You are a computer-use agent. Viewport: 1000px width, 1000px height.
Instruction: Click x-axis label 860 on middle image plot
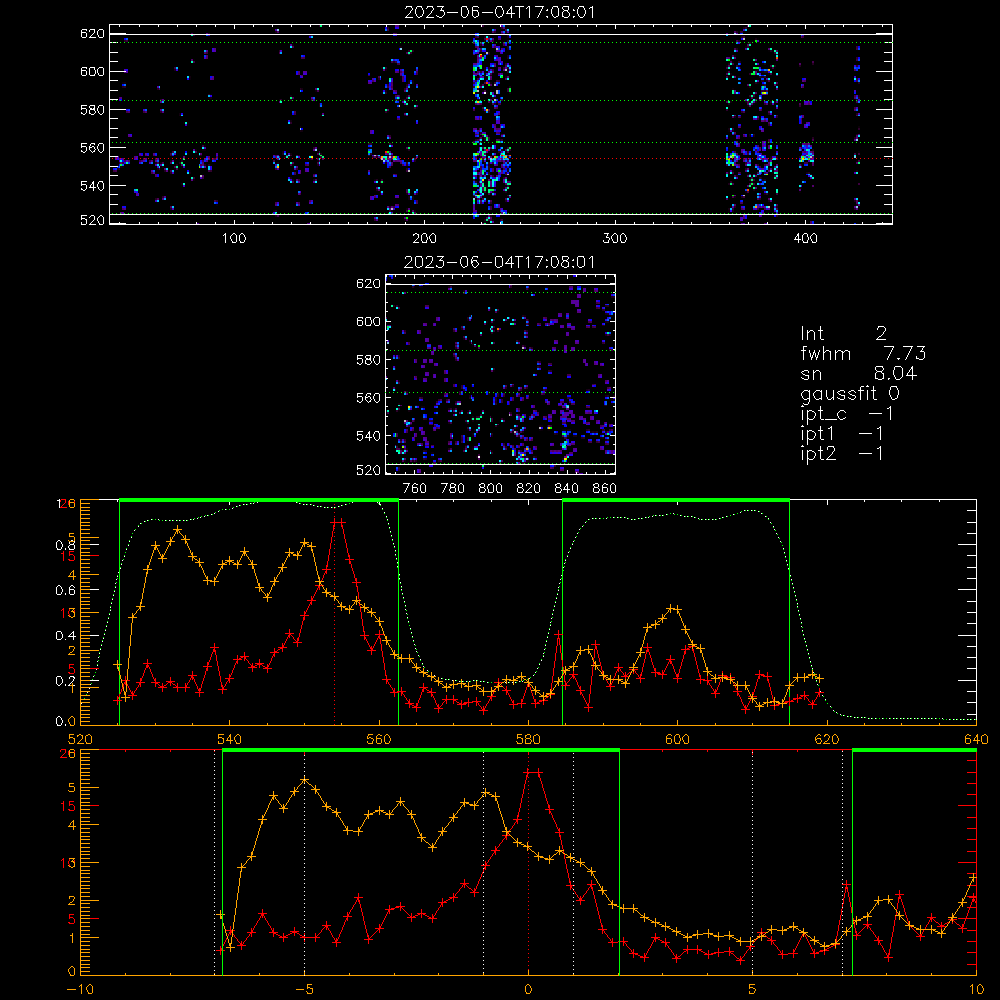605,489
